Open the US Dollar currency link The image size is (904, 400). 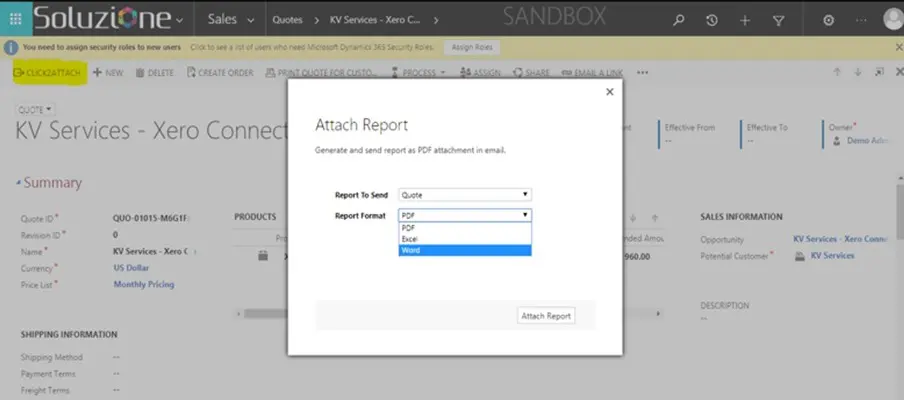[131, 268]
